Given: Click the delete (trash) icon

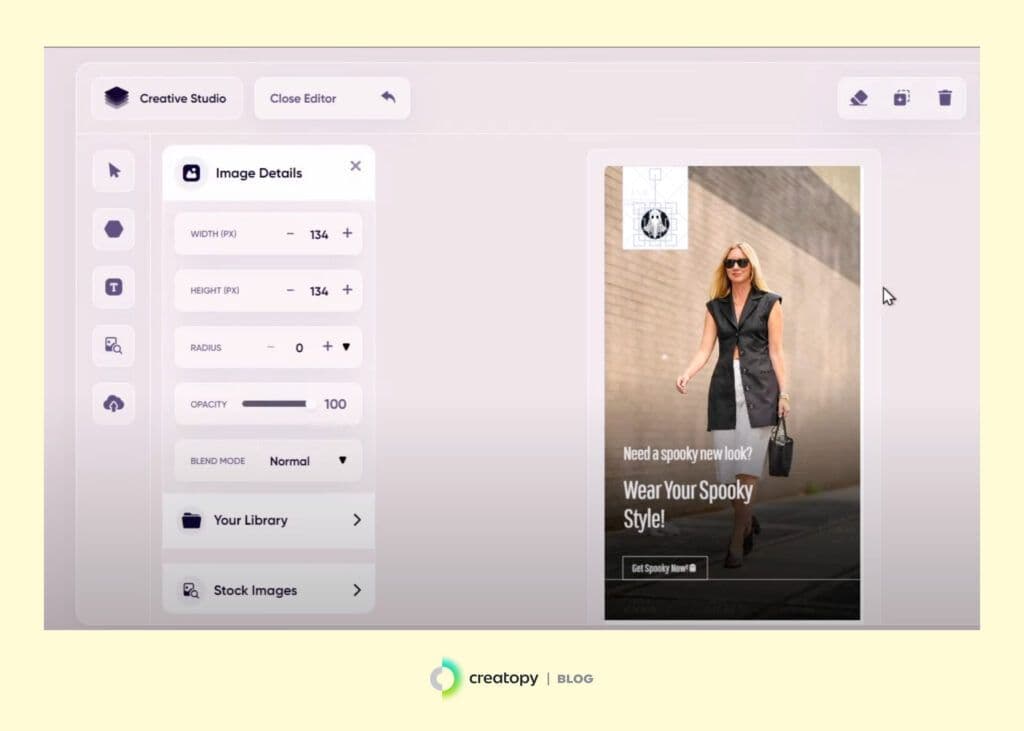Looking at the screenshot, I should pyautogui.click(x=944, y=98).
